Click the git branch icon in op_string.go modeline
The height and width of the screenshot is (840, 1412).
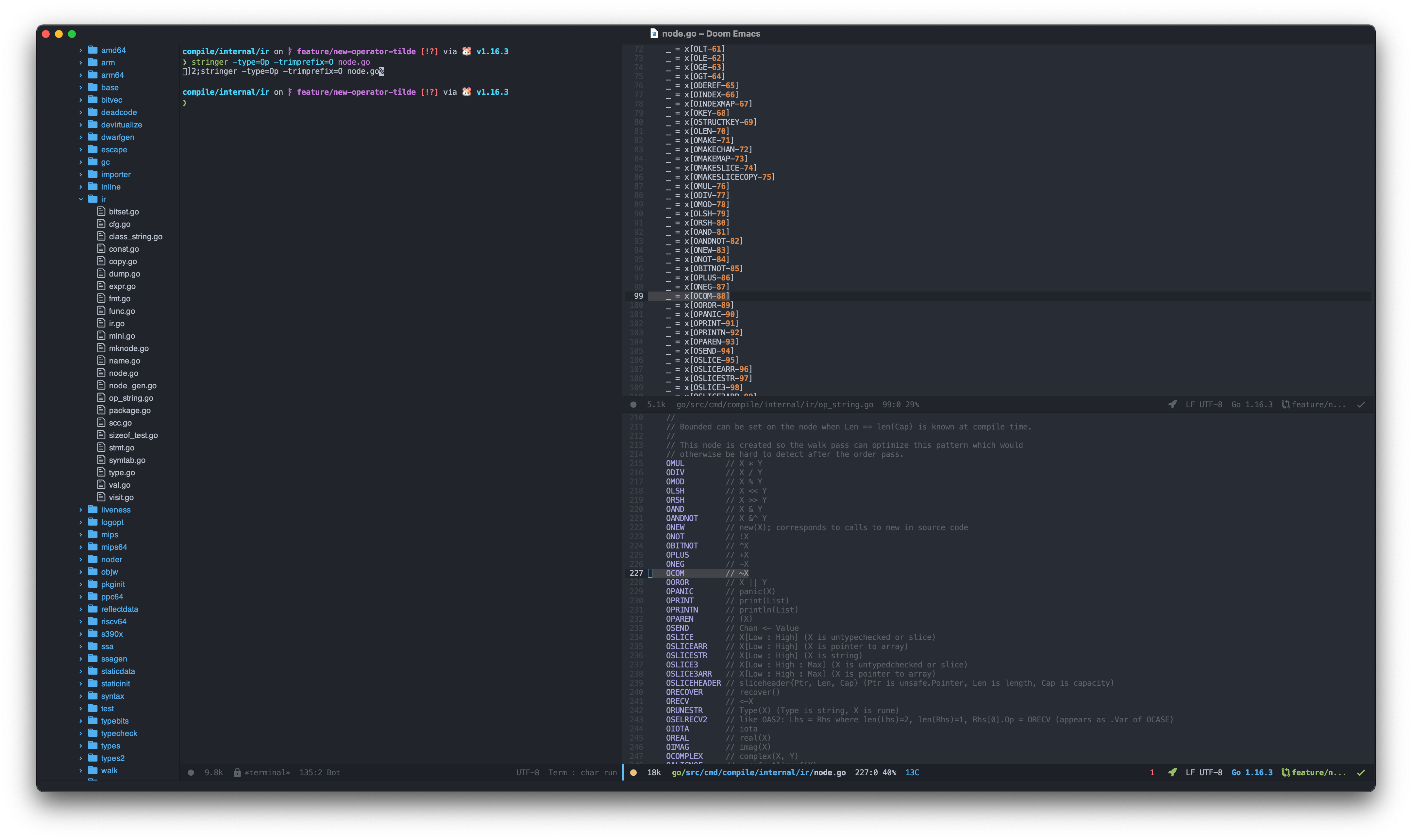(1286, 405)
